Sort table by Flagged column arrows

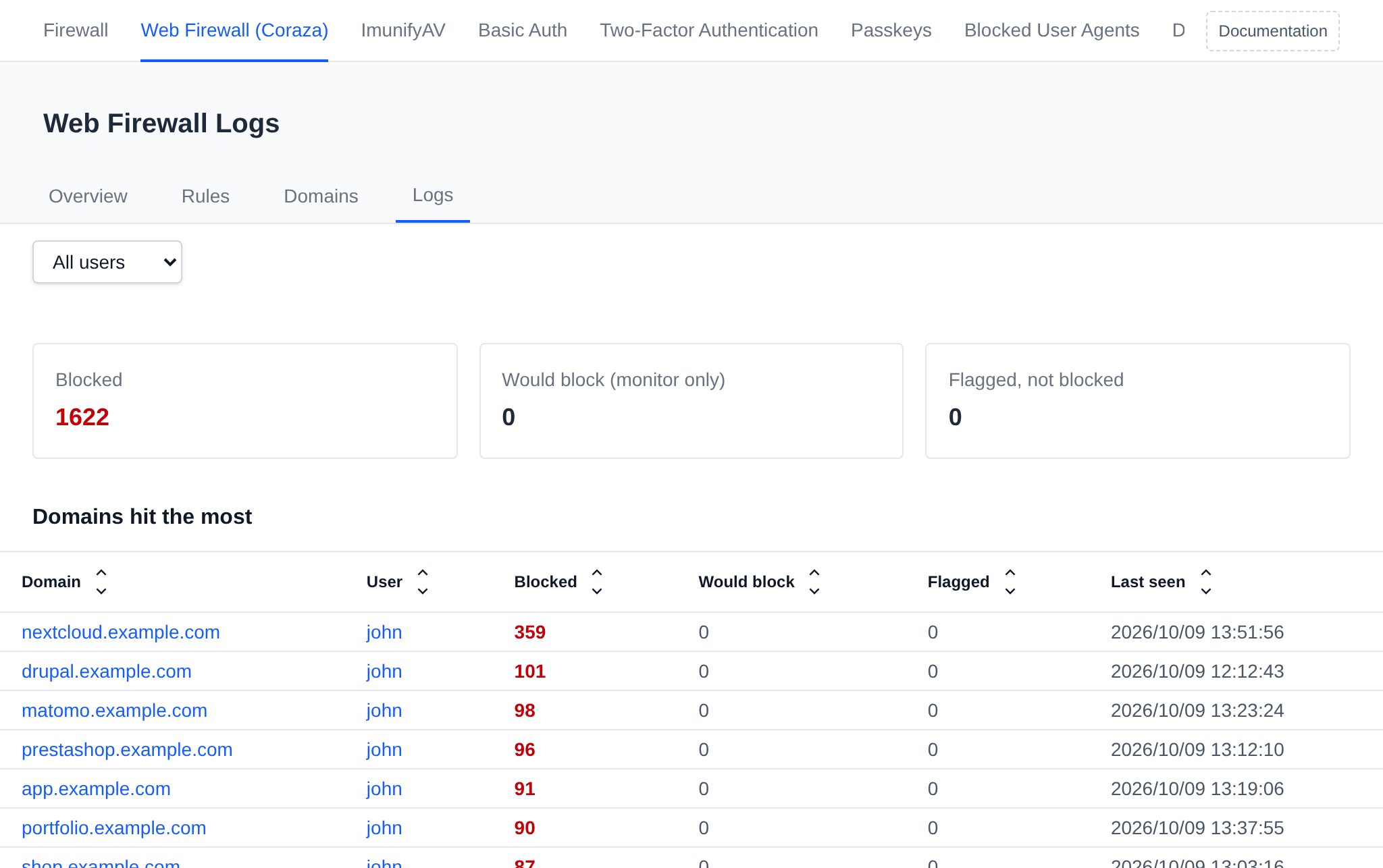coord(1010,582)
